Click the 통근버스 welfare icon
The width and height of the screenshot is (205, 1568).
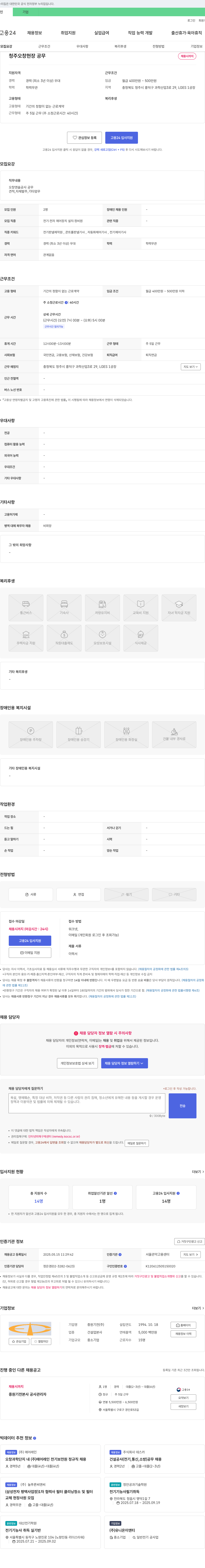point(26,607)
